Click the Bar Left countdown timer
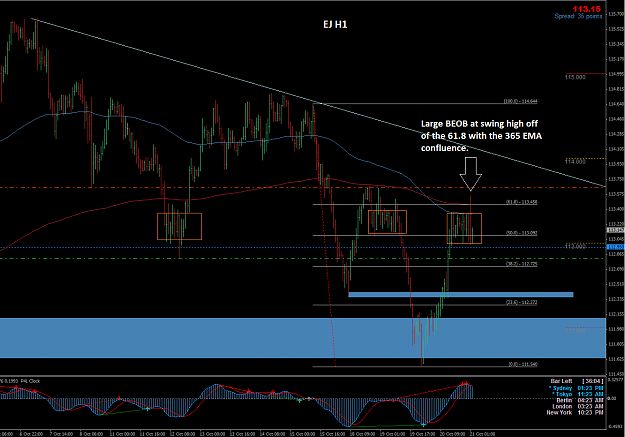 577,382
